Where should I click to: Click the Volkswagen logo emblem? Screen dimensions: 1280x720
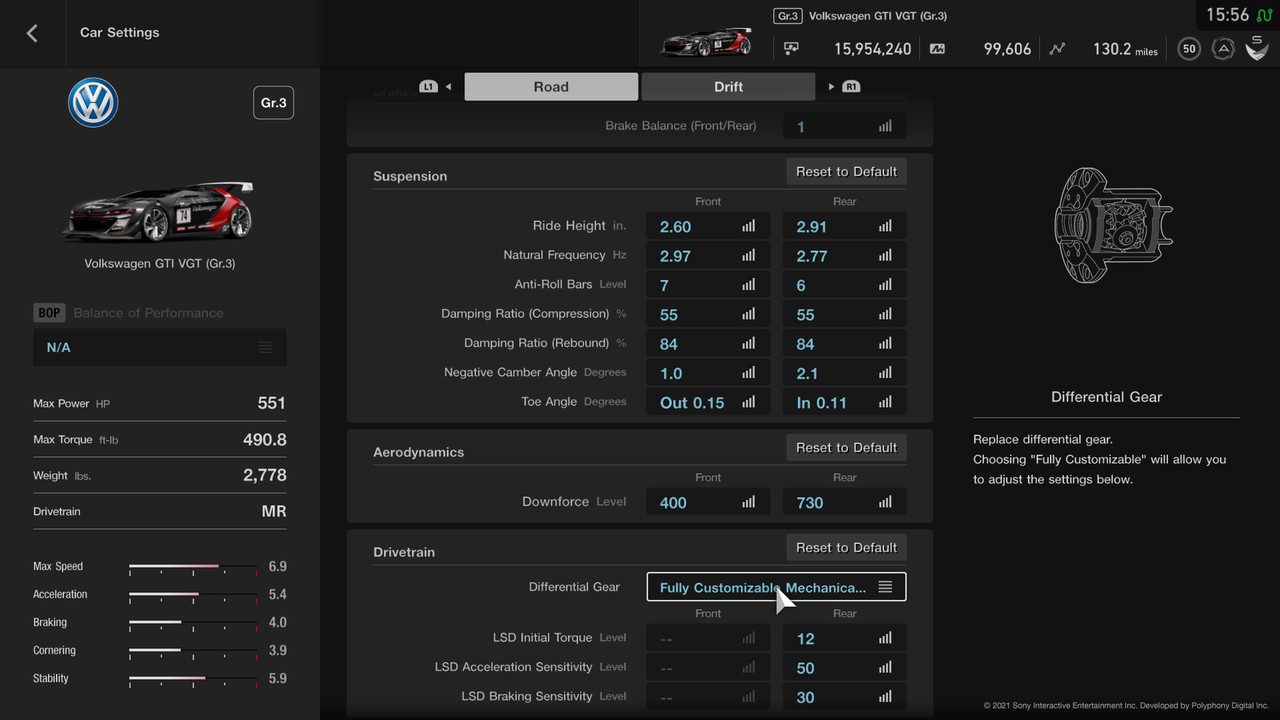(93, 103)
